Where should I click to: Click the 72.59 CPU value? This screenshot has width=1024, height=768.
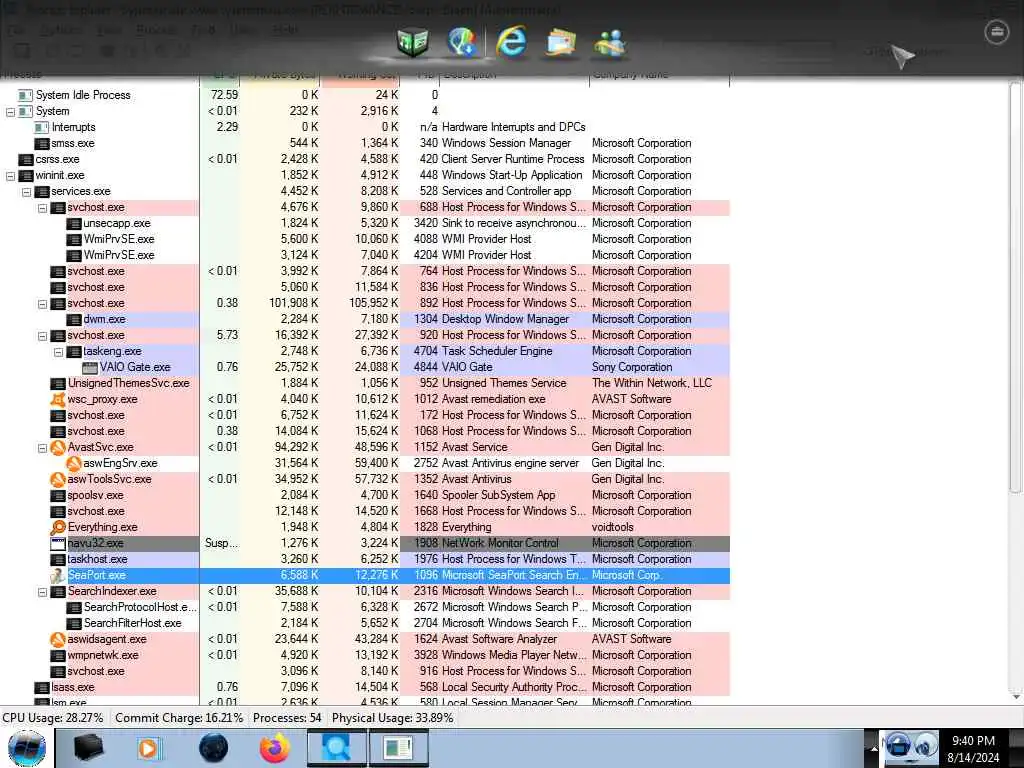tap(224, 95)
